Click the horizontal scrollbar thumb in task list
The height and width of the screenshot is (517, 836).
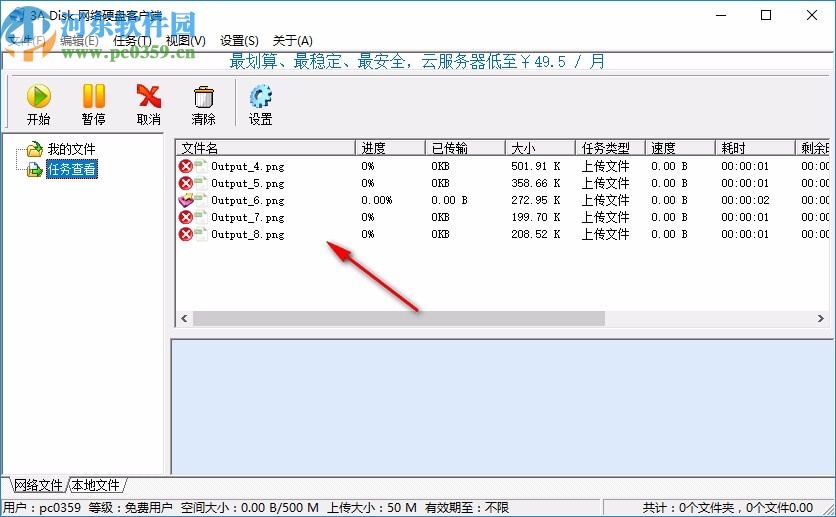[399, 318]
